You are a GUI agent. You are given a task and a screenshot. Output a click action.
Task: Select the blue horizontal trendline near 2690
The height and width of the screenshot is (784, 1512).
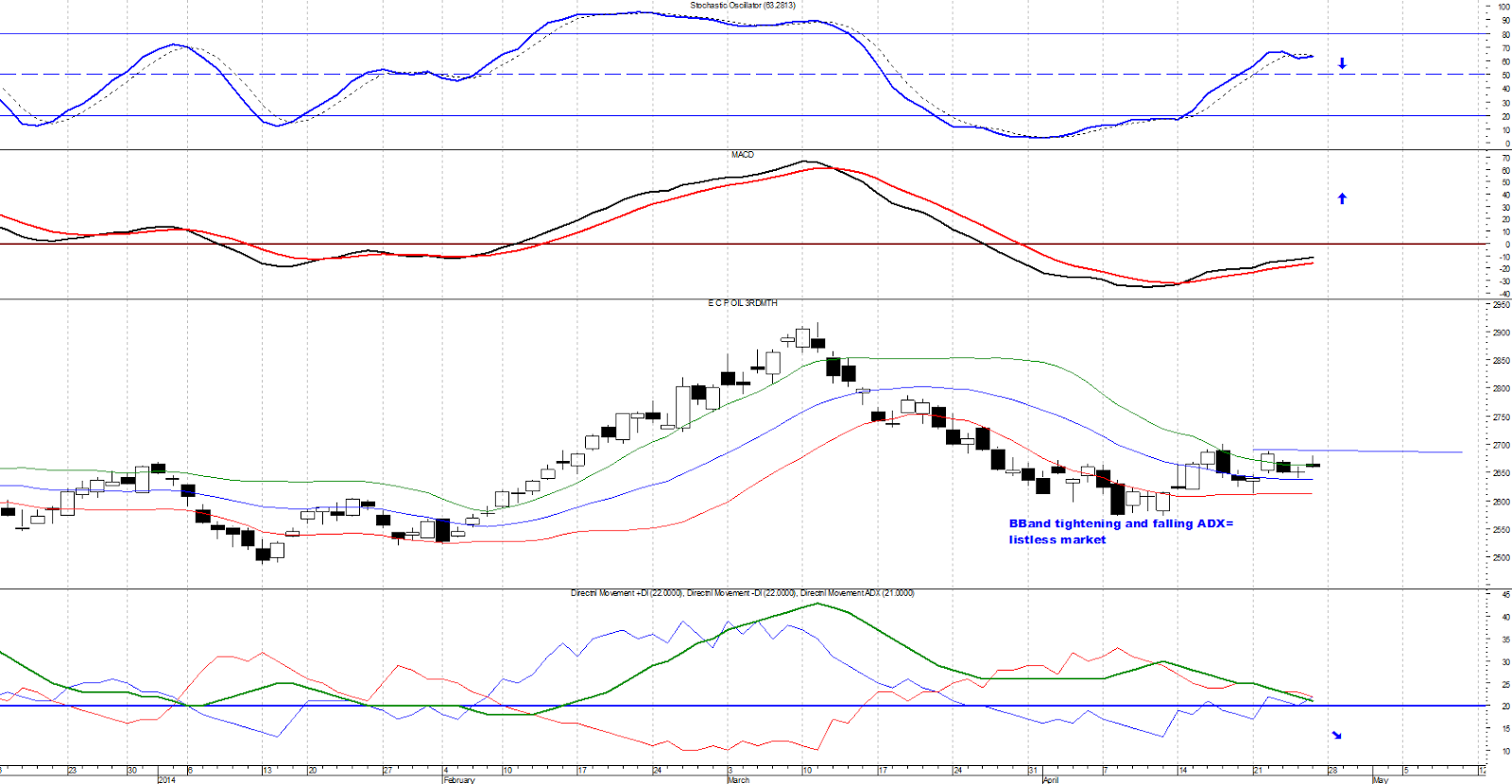click(x=1358, y=451)
